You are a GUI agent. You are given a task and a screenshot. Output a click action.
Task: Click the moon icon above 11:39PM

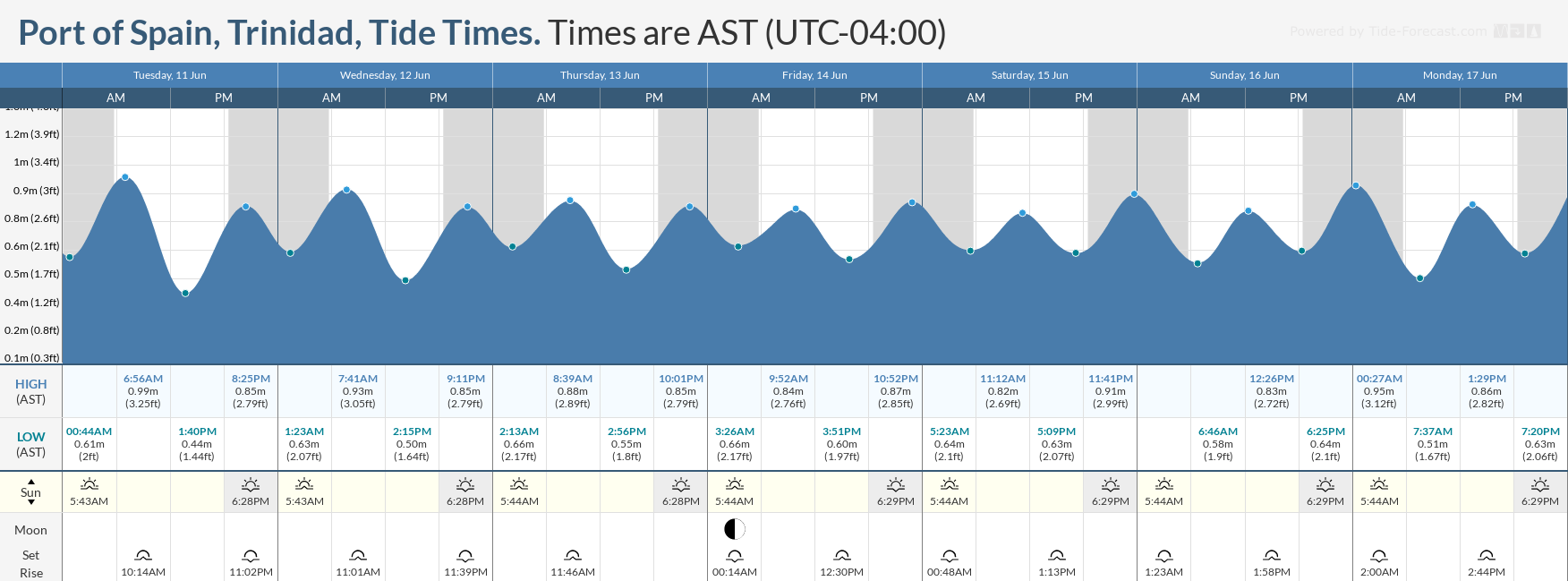click(x=465, y=556)
